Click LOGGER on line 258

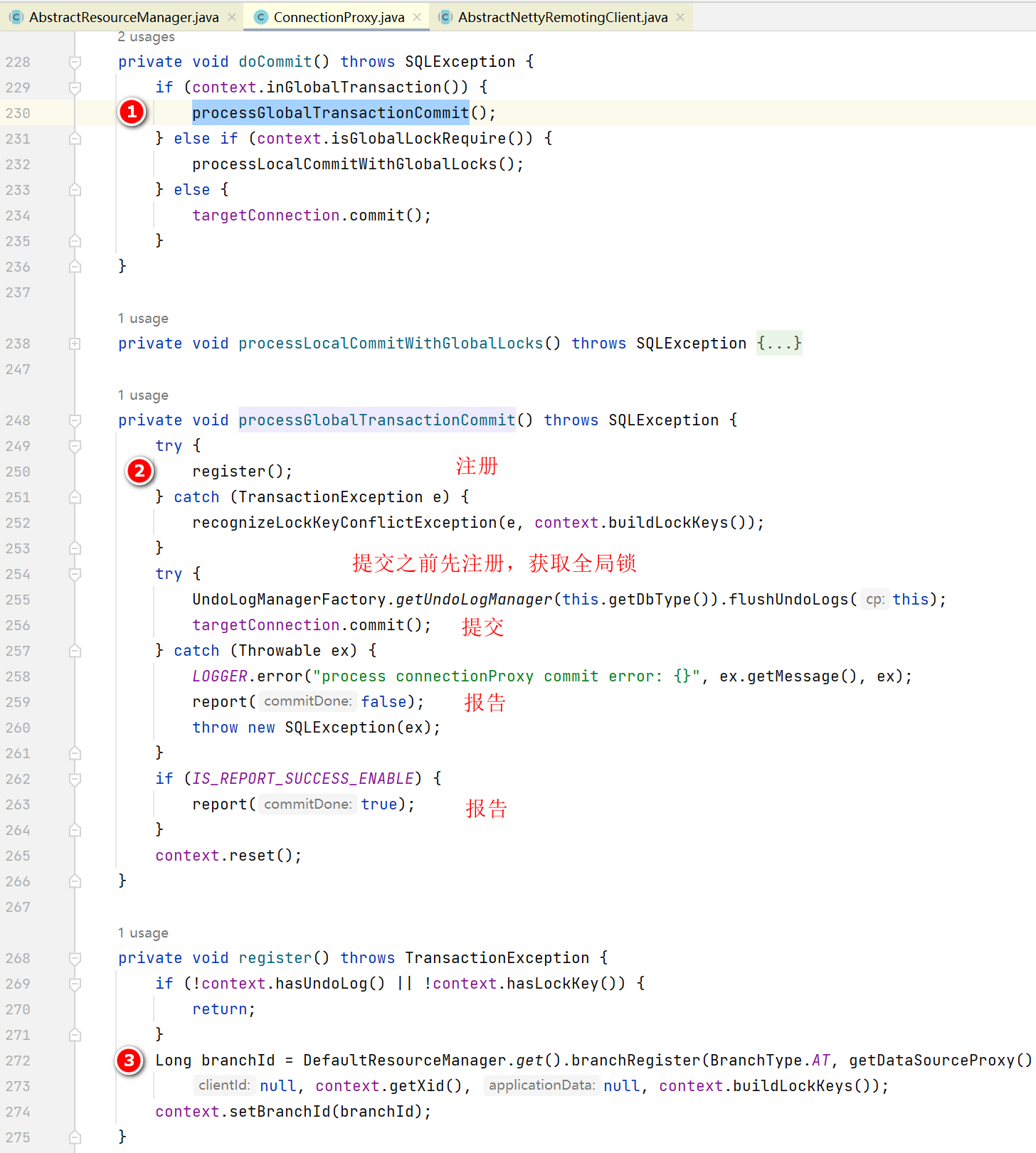pos(220,676)
